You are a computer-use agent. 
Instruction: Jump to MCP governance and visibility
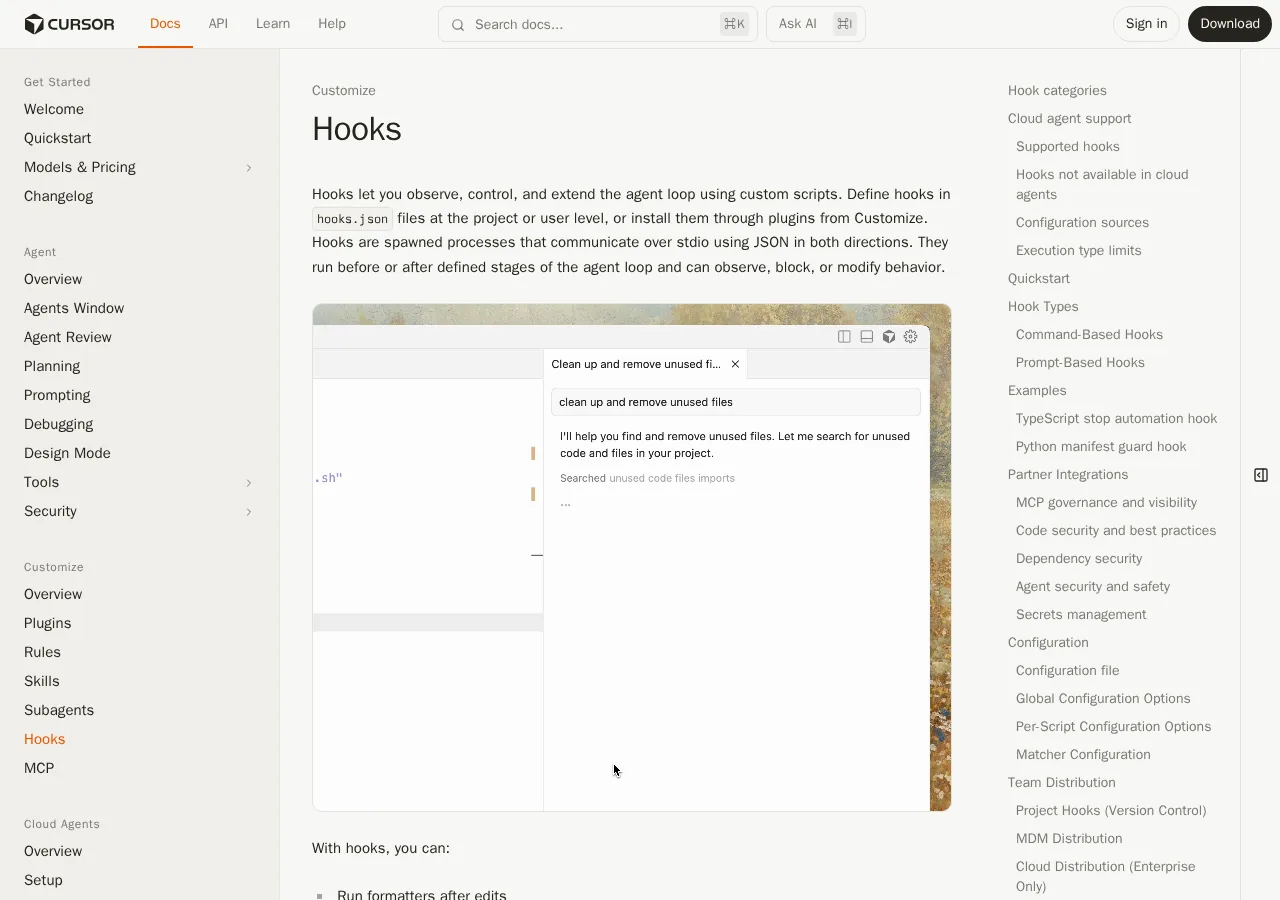tap(1106, 502)
